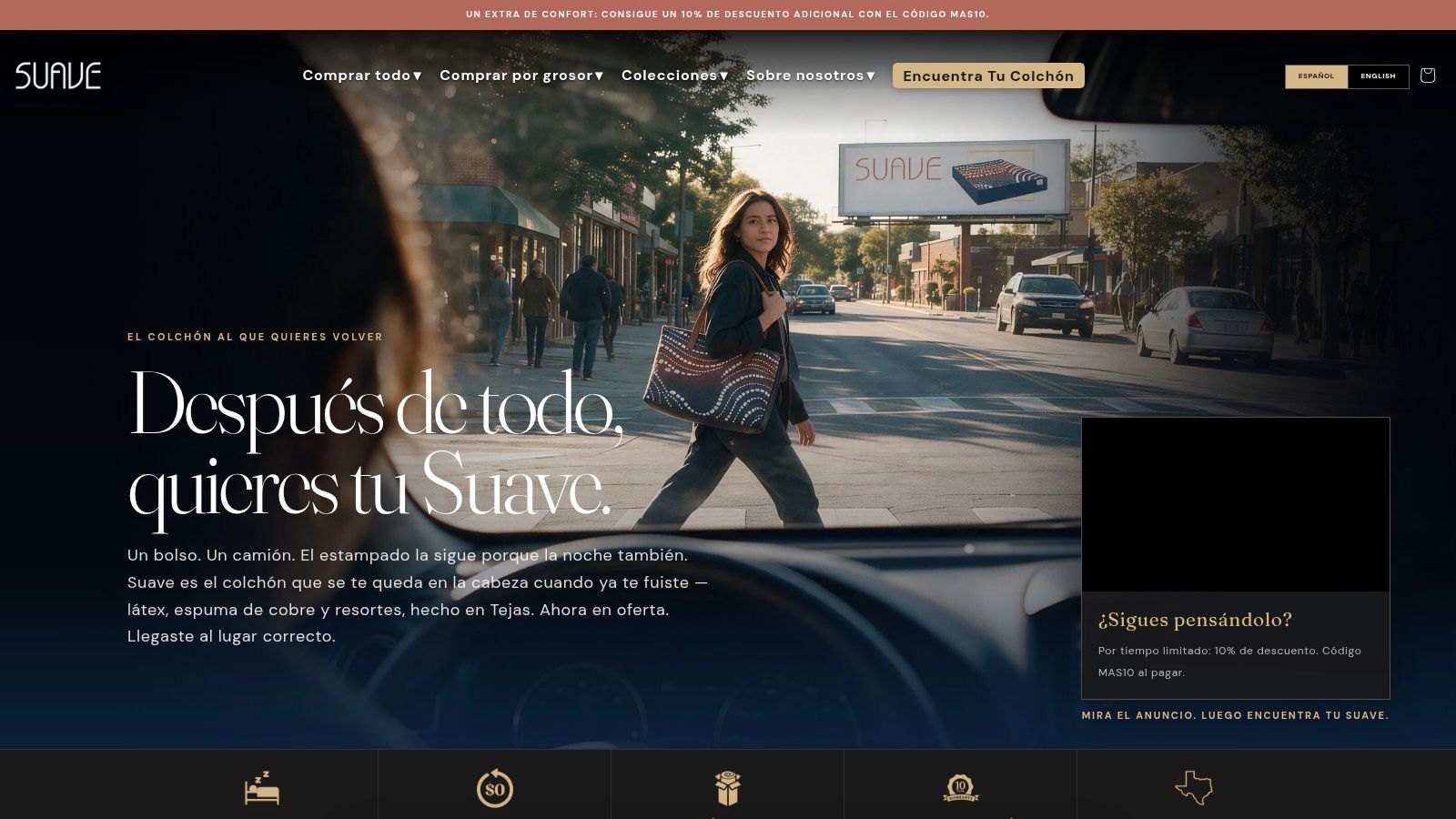Click the Por tiempo limitado discount text
The image size is (1456, 819).
[x=1229, y=662]
